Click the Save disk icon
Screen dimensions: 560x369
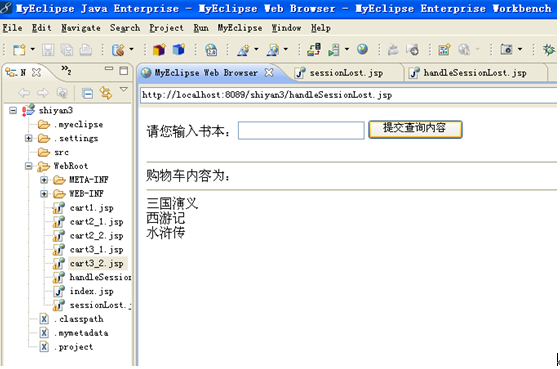click(x=48, y=50)
